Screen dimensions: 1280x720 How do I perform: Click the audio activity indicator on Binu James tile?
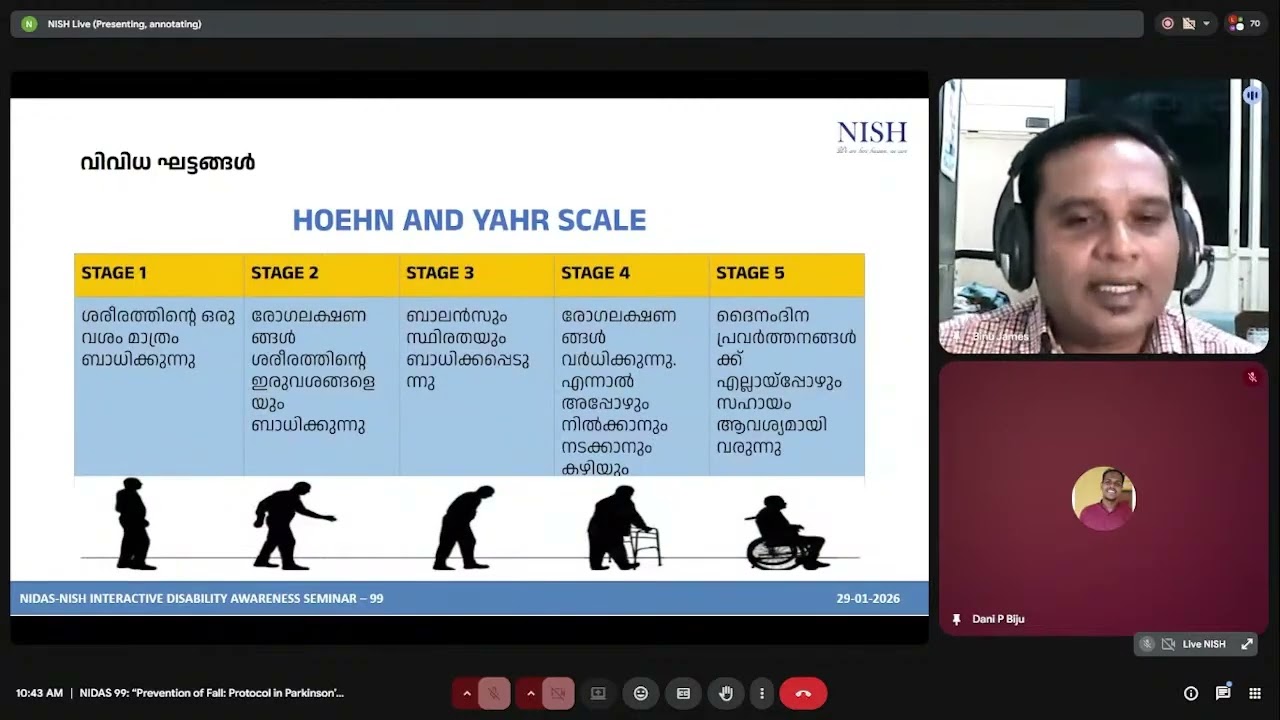[x=1252, y=95]
